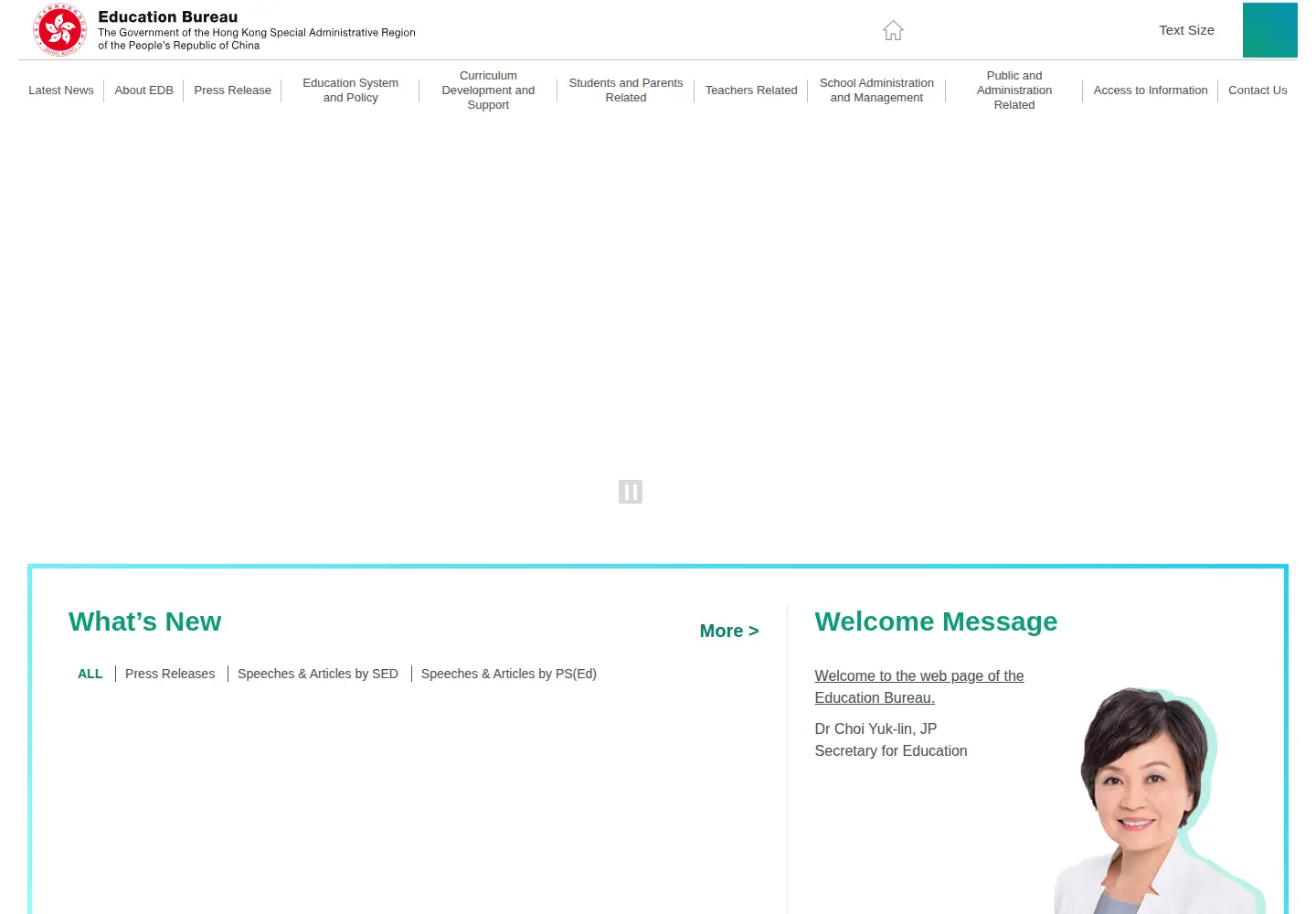This screenshot has height=914, width=1316.
Task: Select the ALL tab in What's New
Action: [x=90, y=674]
